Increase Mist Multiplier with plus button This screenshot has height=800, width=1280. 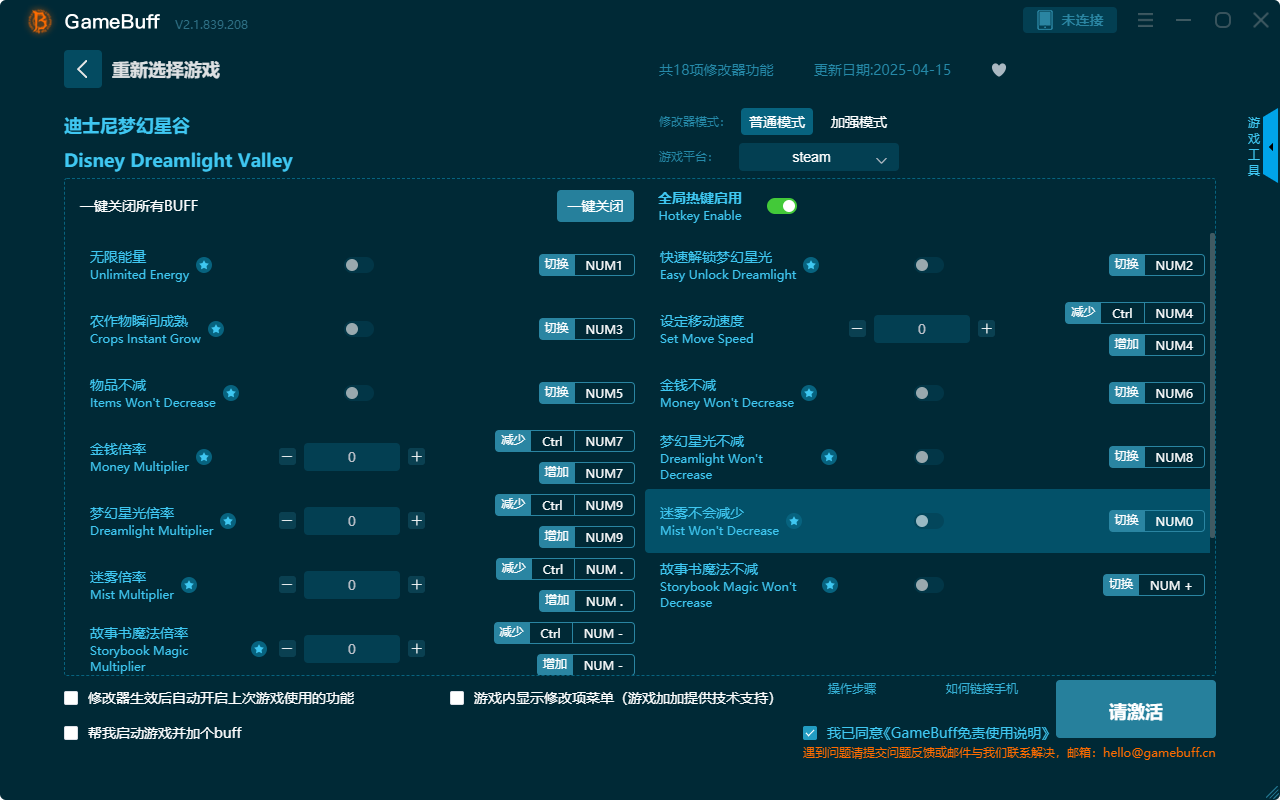point(417,585)
